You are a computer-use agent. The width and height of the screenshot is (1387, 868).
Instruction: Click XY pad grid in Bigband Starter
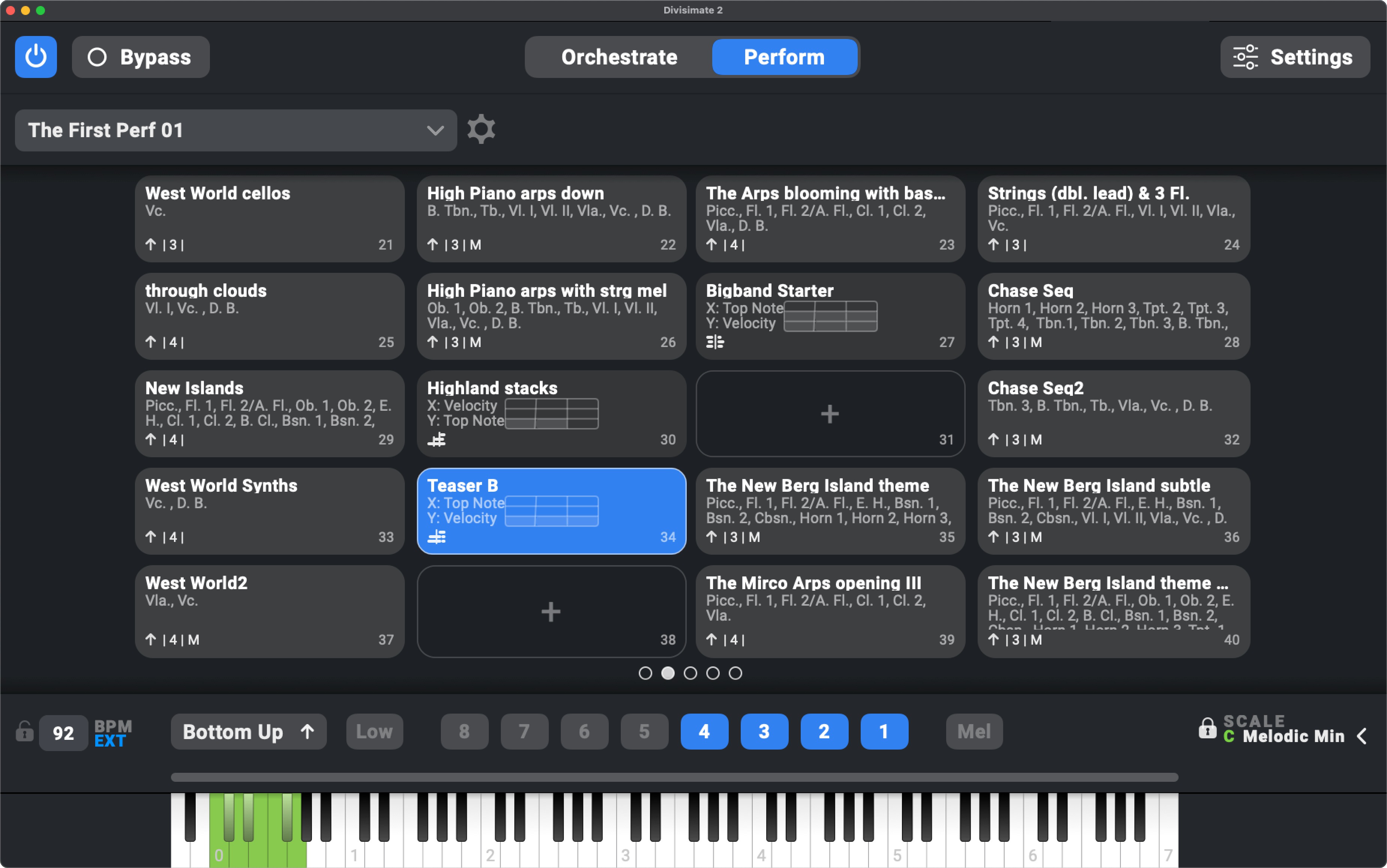pos(831,316)
